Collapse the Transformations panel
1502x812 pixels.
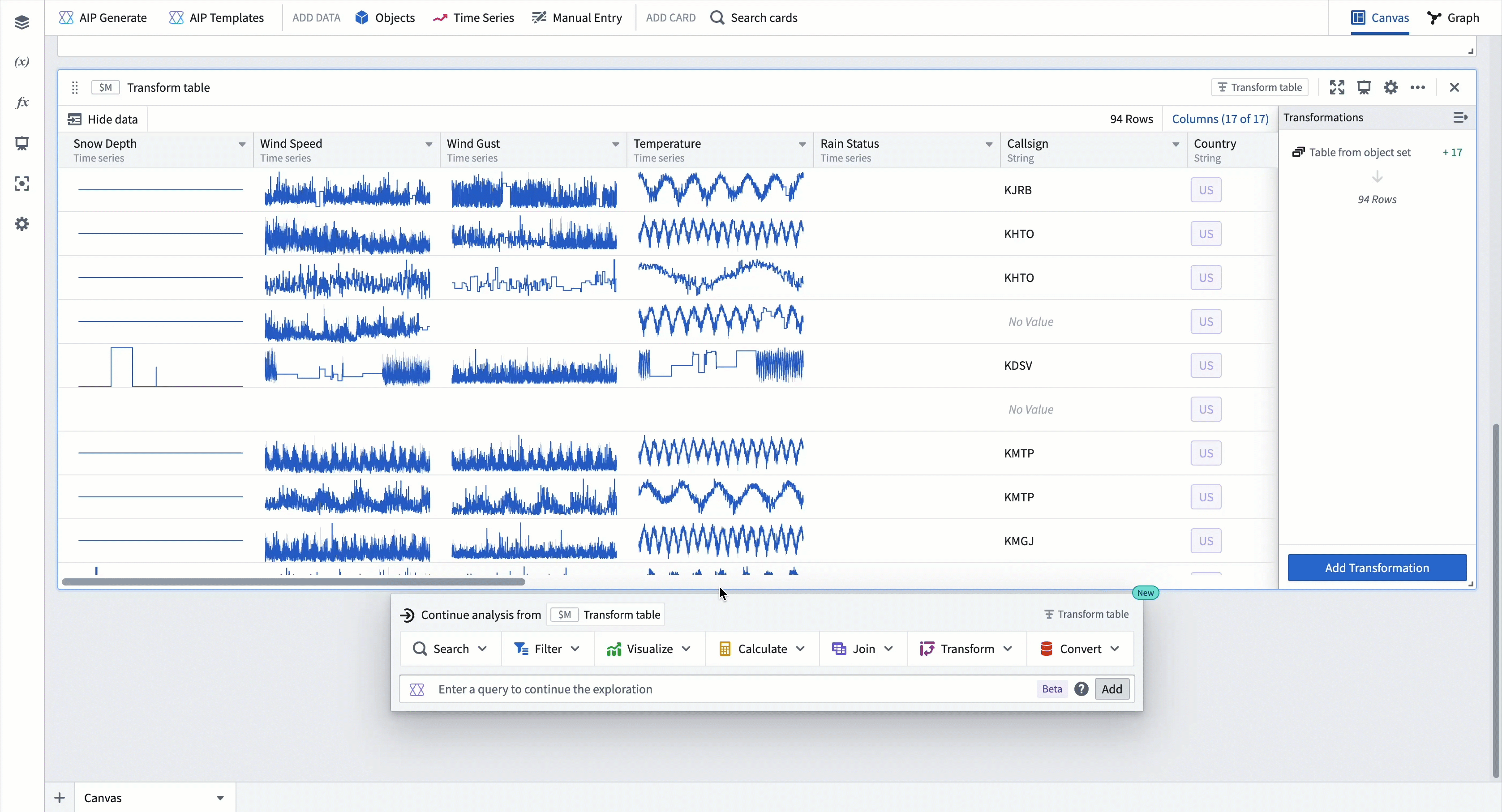pyautogui.click(x=1461, y=117)
